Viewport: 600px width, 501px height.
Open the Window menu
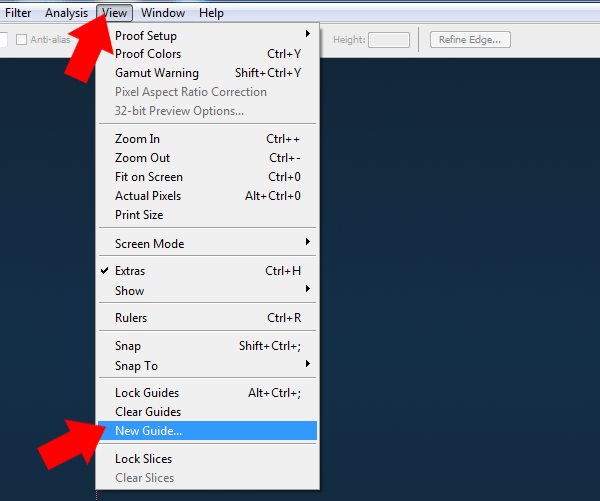pyautogui.click(x=163, y=13)
